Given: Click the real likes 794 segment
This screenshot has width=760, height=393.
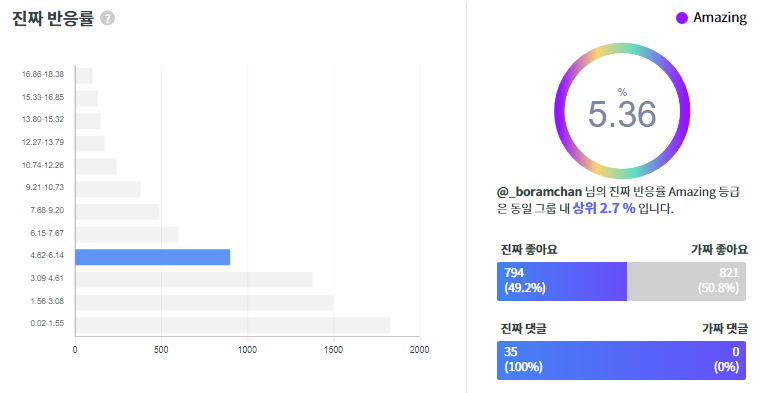Looking at the screenshot, I should [562, 282].
